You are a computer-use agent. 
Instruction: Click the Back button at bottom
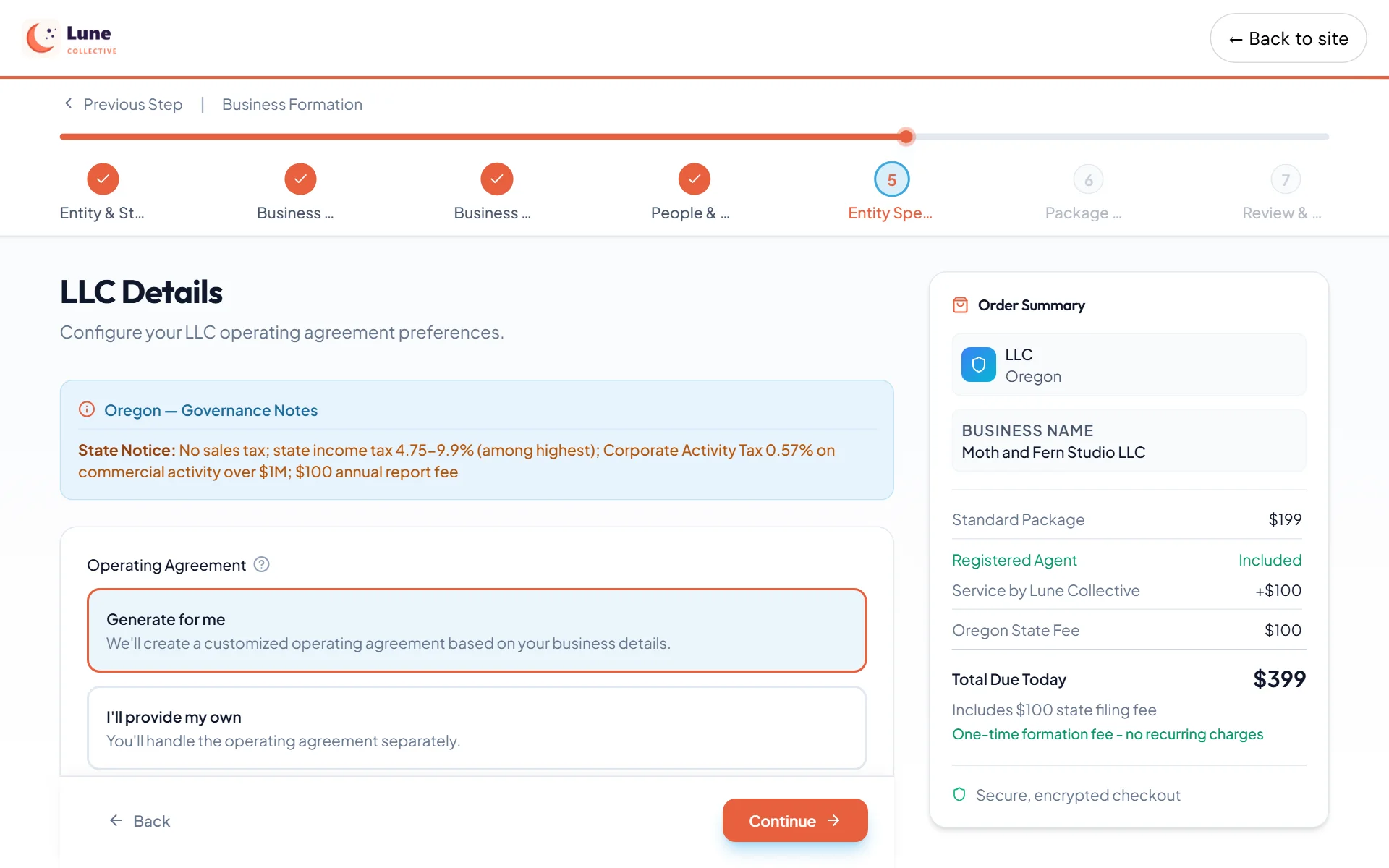(x=140, y=820)
